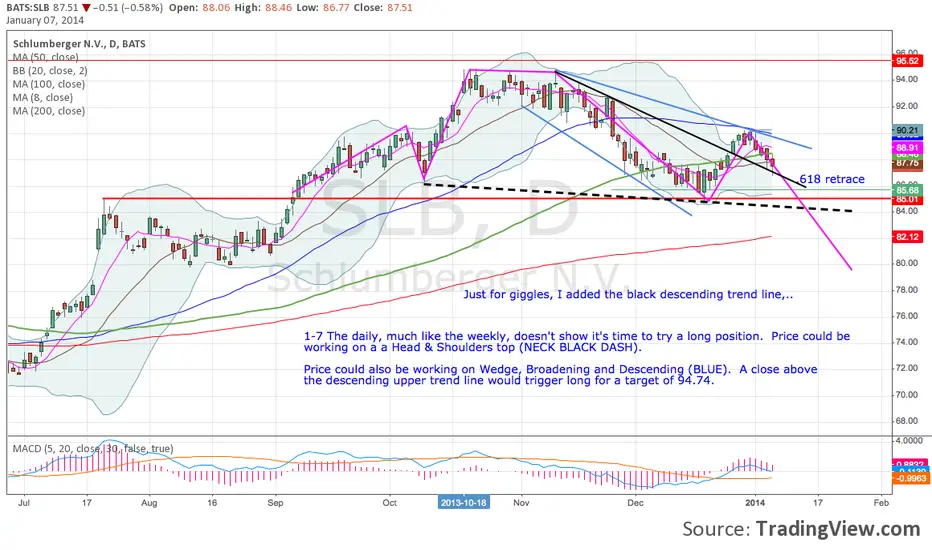
Task: Click the red 82.12 price label
Action: (x=907, y=237)
